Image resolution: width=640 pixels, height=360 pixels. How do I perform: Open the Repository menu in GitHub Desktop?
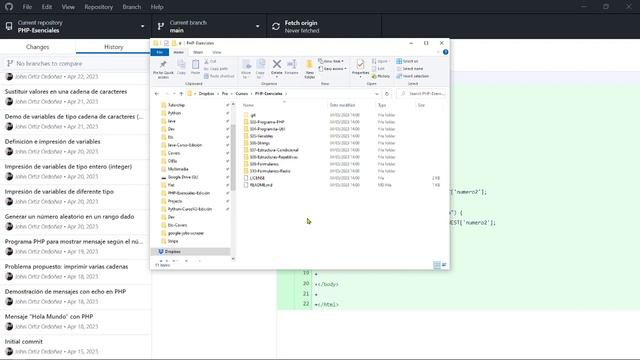pos(98,7)
